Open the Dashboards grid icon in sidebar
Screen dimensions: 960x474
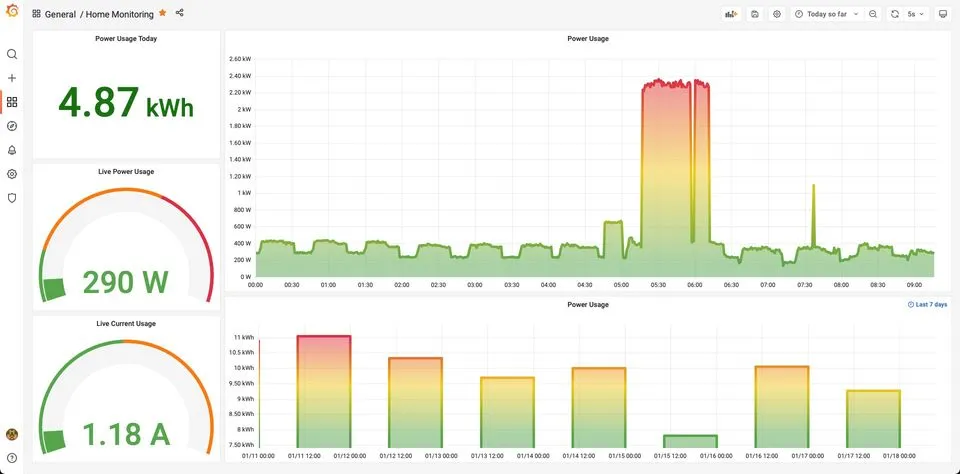12,102
